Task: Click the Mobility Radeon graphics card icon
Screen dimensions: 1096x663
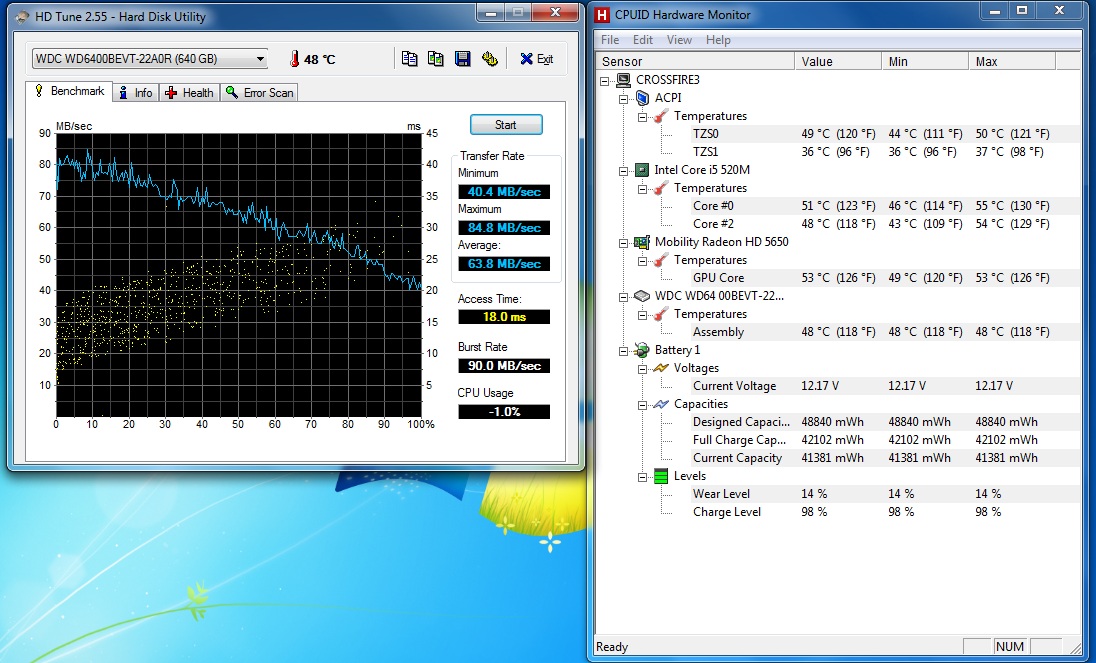Action: [642, 242]
